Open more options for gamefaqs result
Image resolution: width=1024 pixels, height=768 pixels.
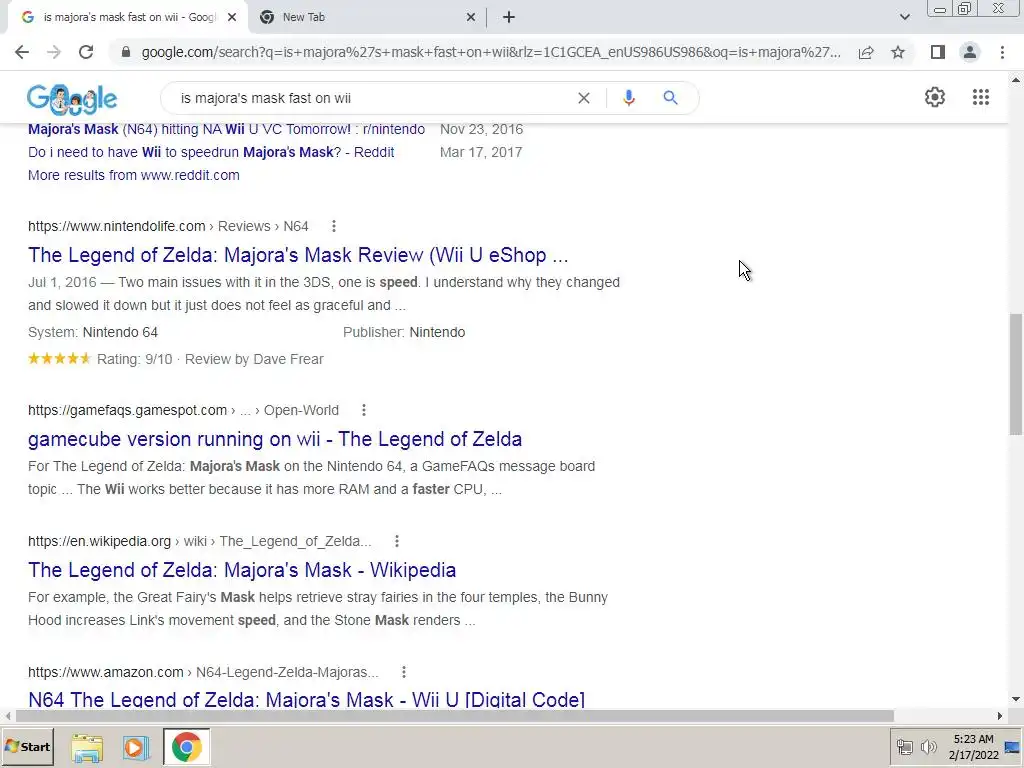pyautogui.click(x=364, y=410)
